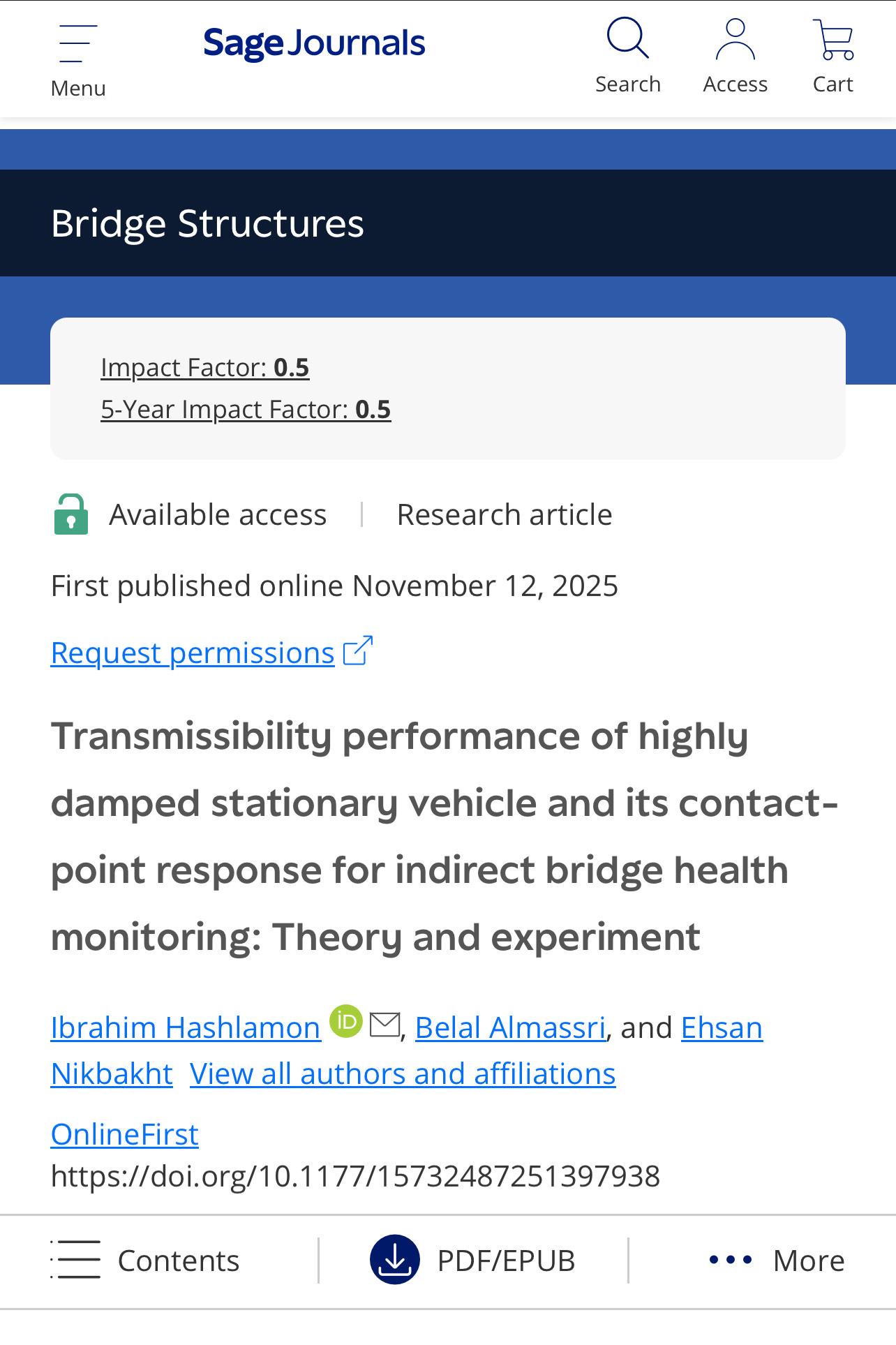Screen dimensions: 896x1345
Task: Click the OnlineFirst link
Action: [124, 1135]
